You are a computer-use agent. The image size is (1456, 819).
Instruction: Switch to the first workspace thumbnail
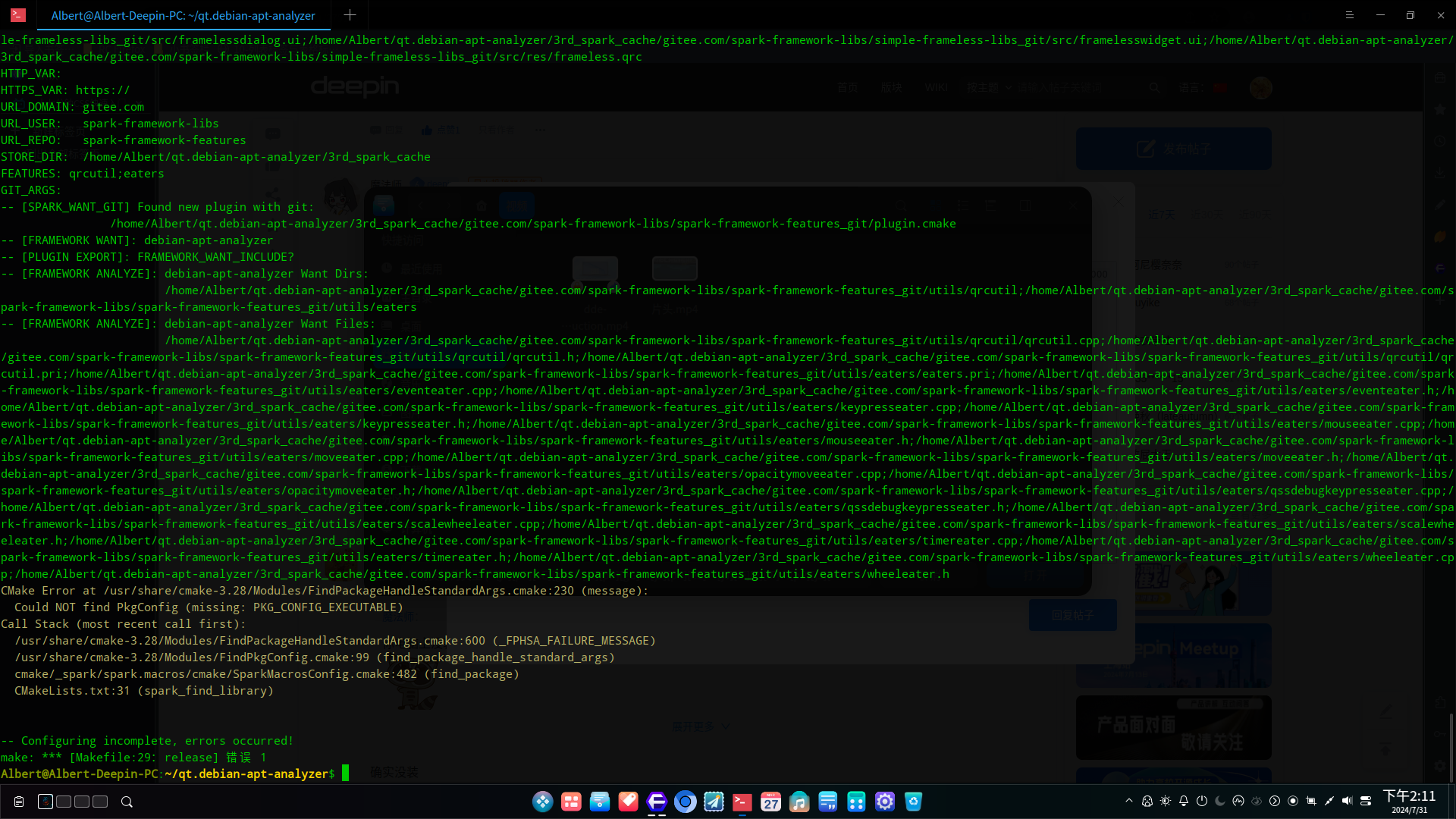click(x=45, y=802)
